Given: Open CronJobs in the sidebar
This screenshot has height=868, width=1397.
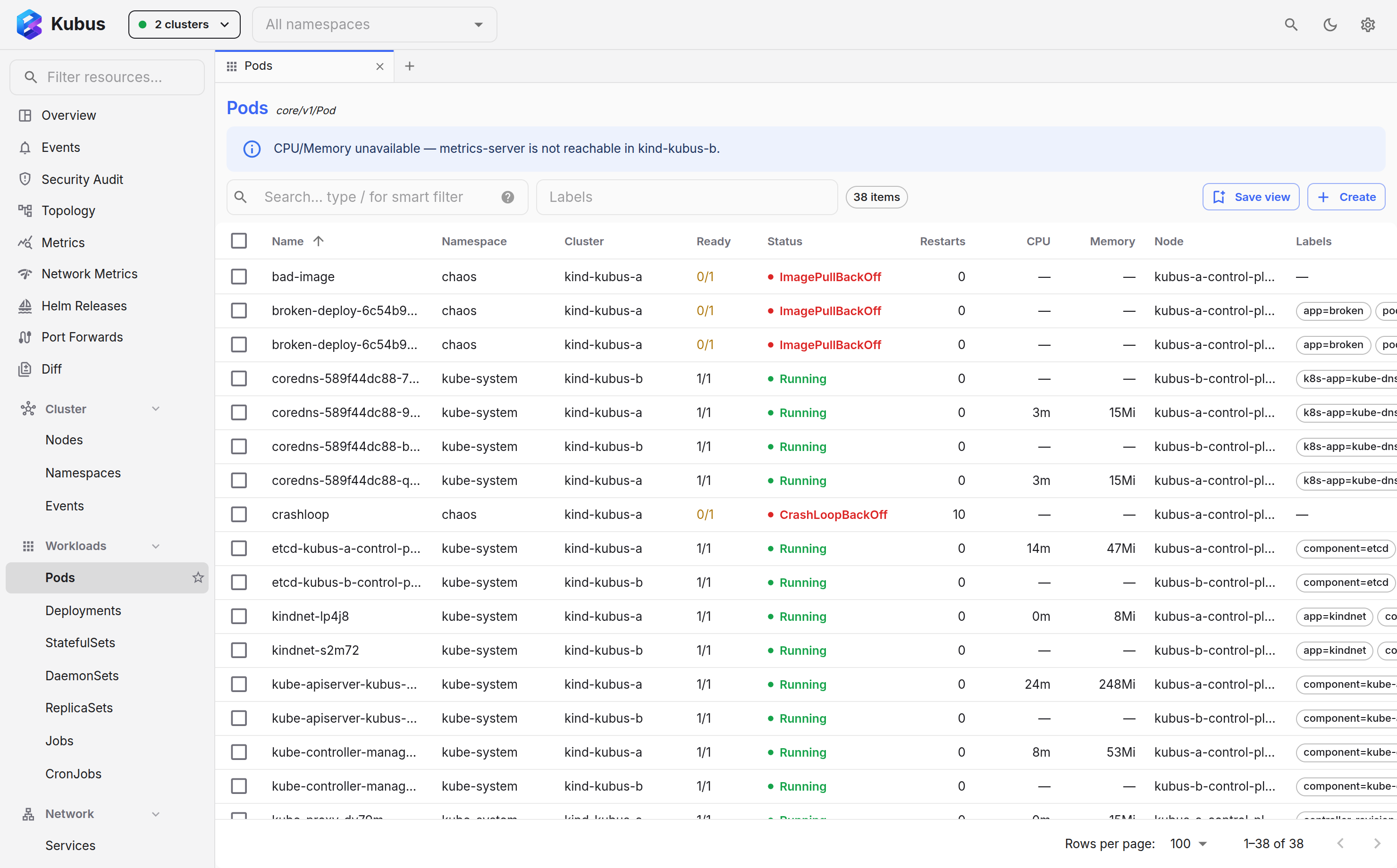Looking at the screenshot, I should click(x=74, y=774).
